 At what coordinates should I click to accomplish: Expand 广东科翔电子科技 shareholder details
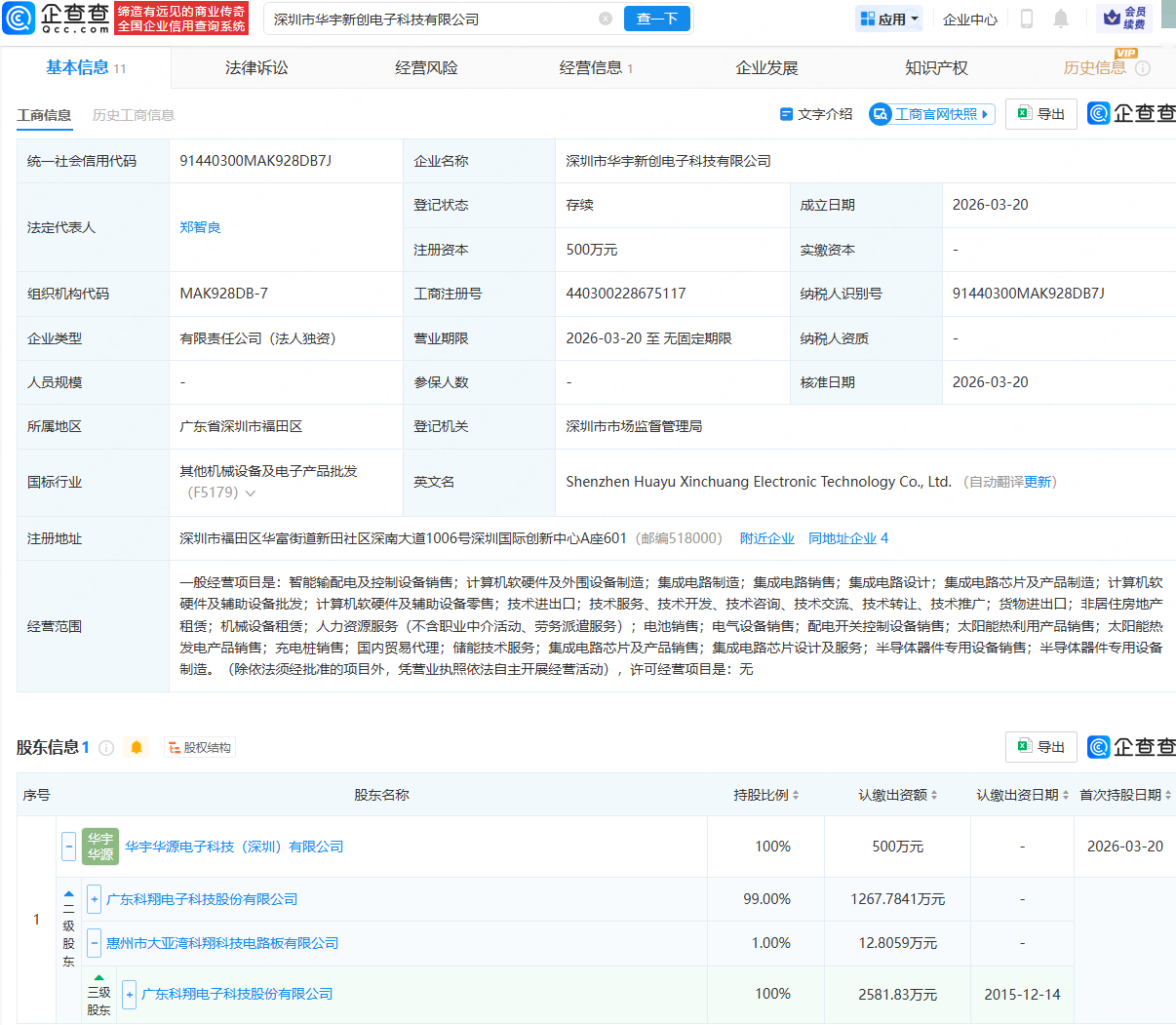coord(94,899)
